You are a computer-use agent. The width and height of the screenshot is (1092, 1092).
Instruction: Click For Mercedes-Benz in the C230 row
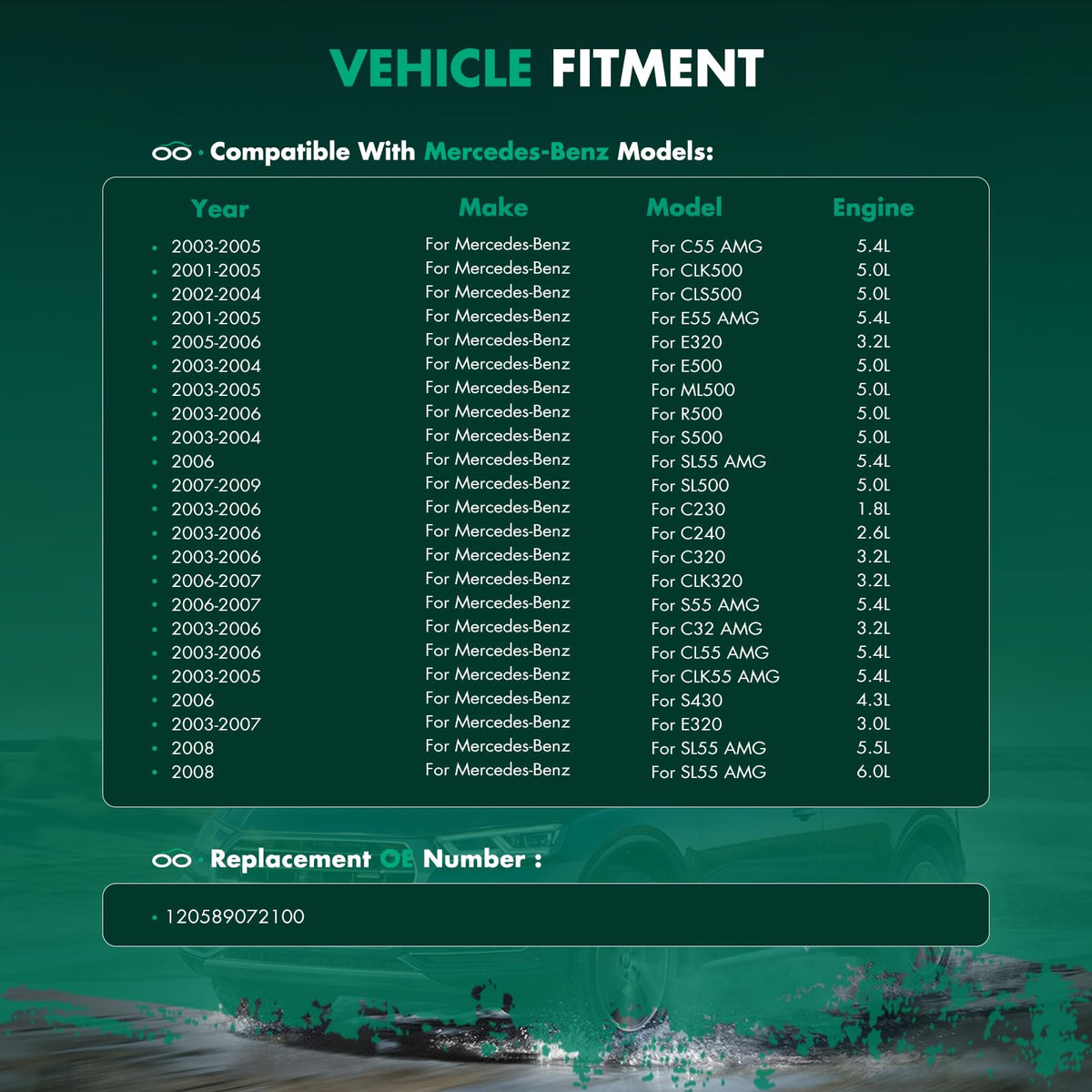[x=498, y=507]
